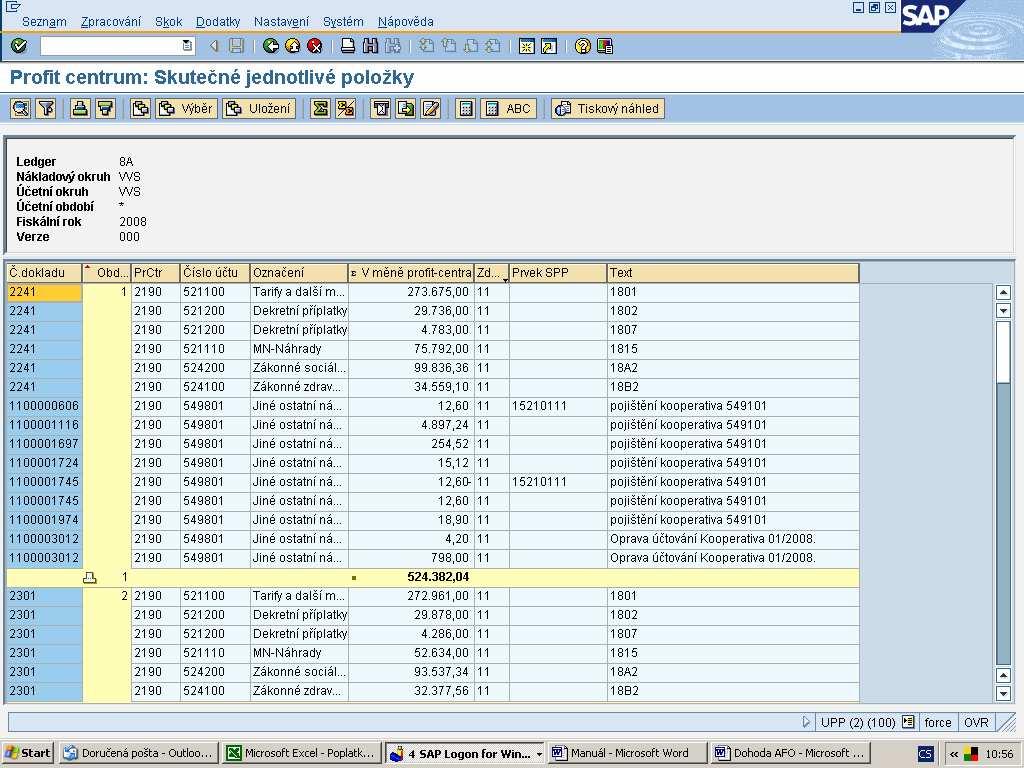Switch to Microsoft Excel Poplatk taskbar item

[302, 754]
